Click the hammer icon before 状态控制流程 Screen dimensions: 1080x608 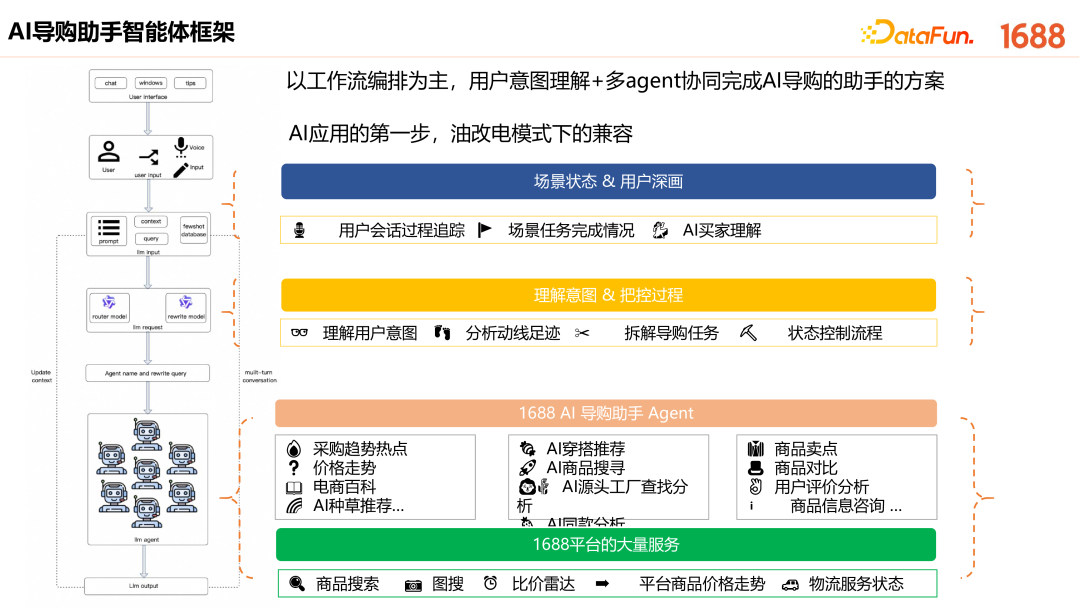point(749,333)
